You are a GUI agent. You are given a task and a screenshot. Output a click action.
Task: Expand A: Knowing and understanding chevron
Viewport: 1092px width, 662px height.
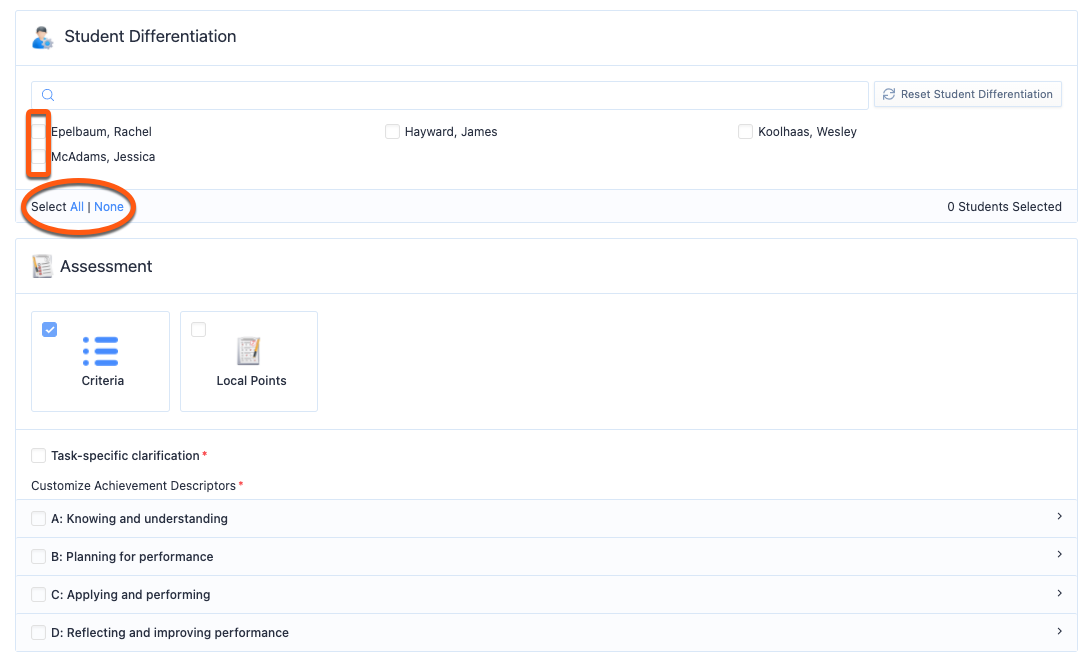point(1059,517)
